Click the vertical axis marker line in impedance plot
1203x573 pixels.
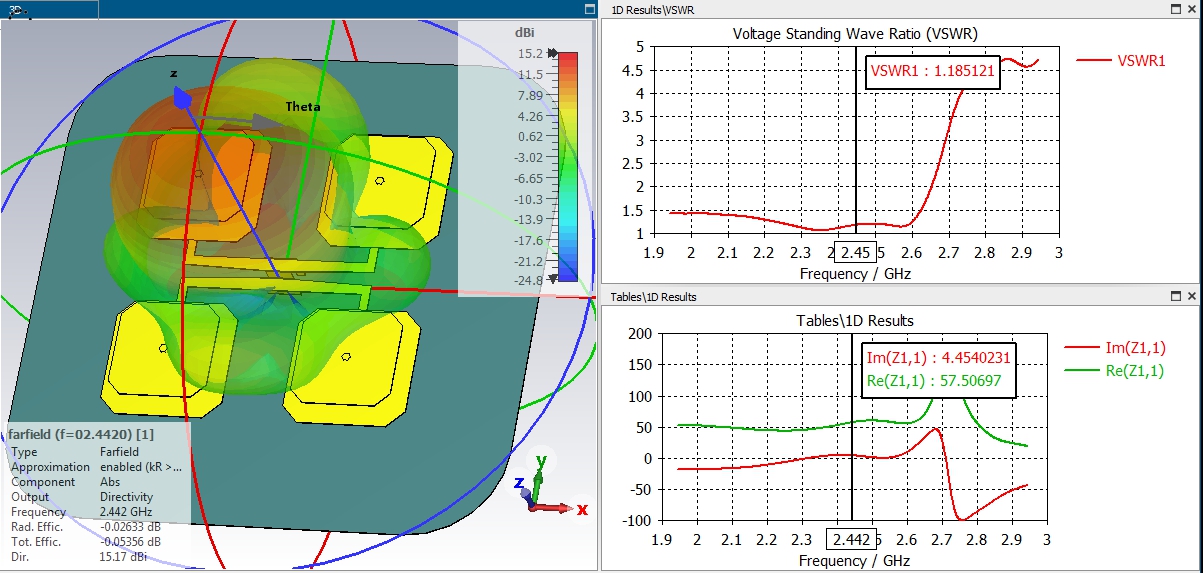(852, 430)
